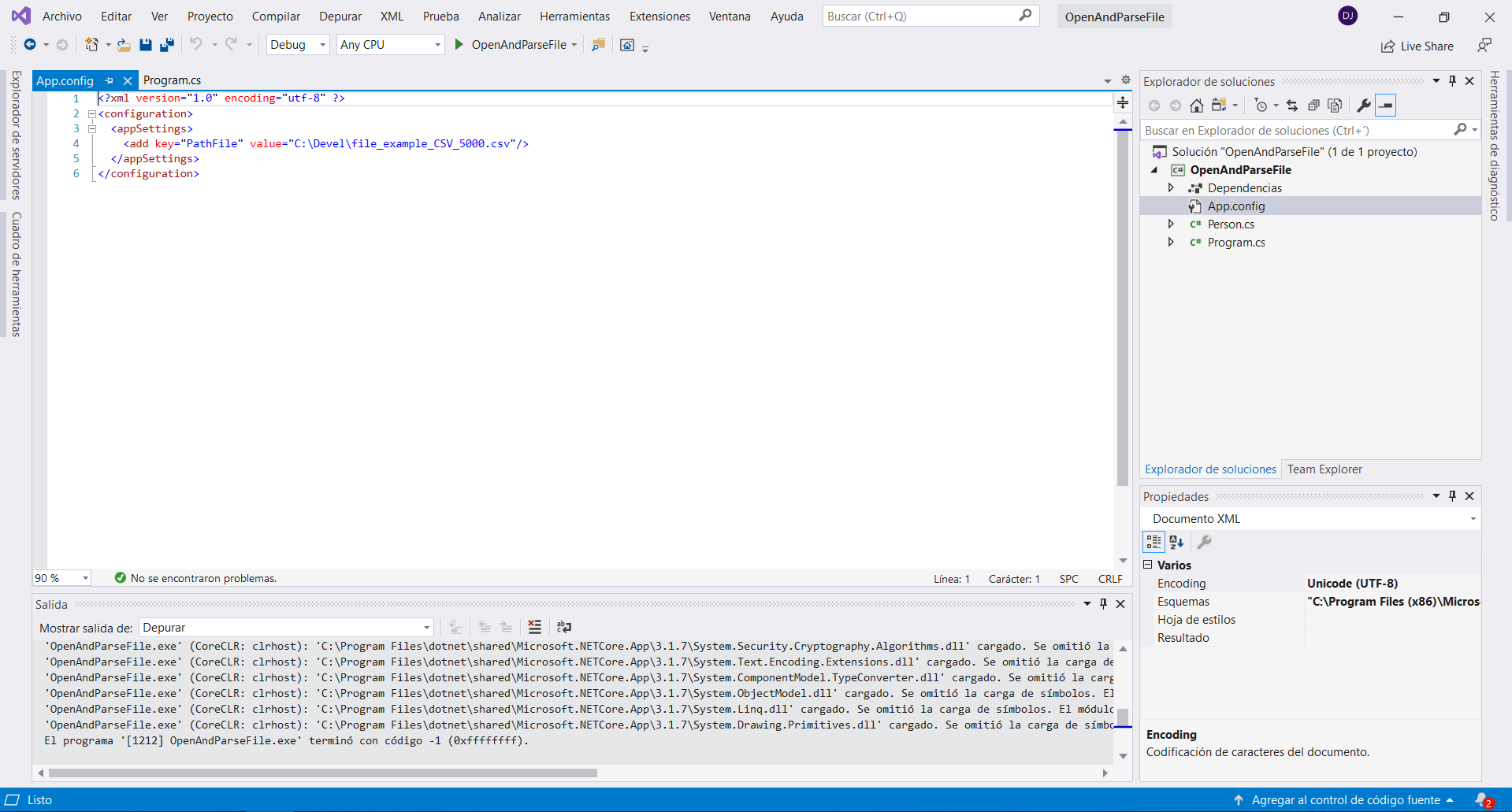Click the Output panel horizontal scrollbar
The height and width of the screenshot is (812, 1512).
pyautogui.click(x=323, y=773)
